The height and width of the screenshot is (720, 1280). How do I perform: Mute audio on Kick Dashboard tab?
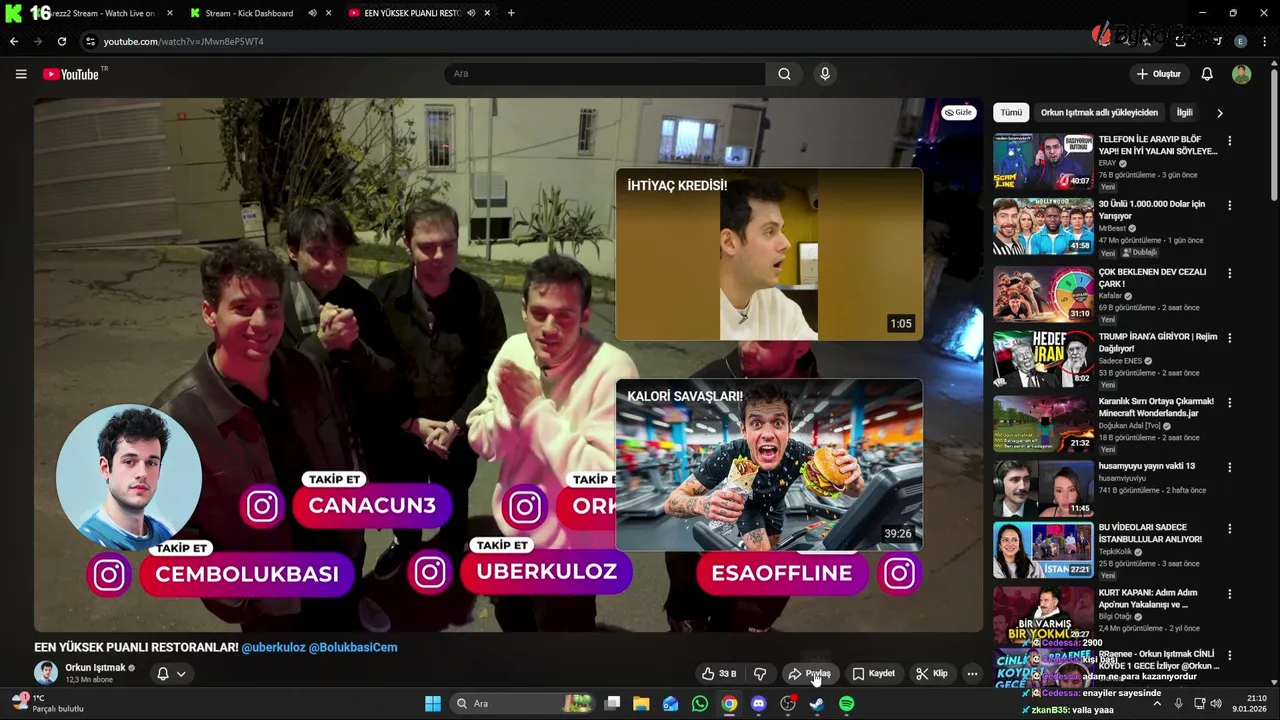pyautogui.click(x=312, y=13)
